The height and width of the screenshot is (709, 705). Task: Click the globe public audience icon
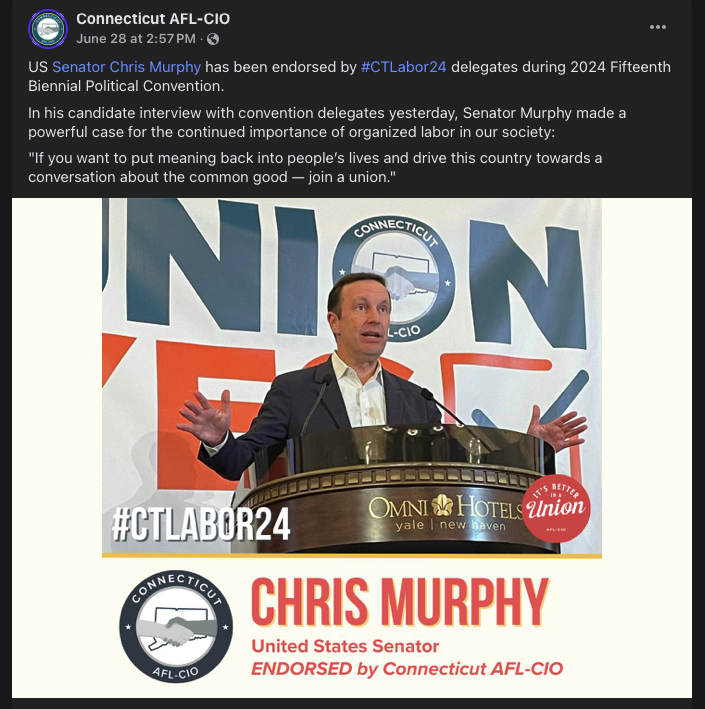coord(213,39)
